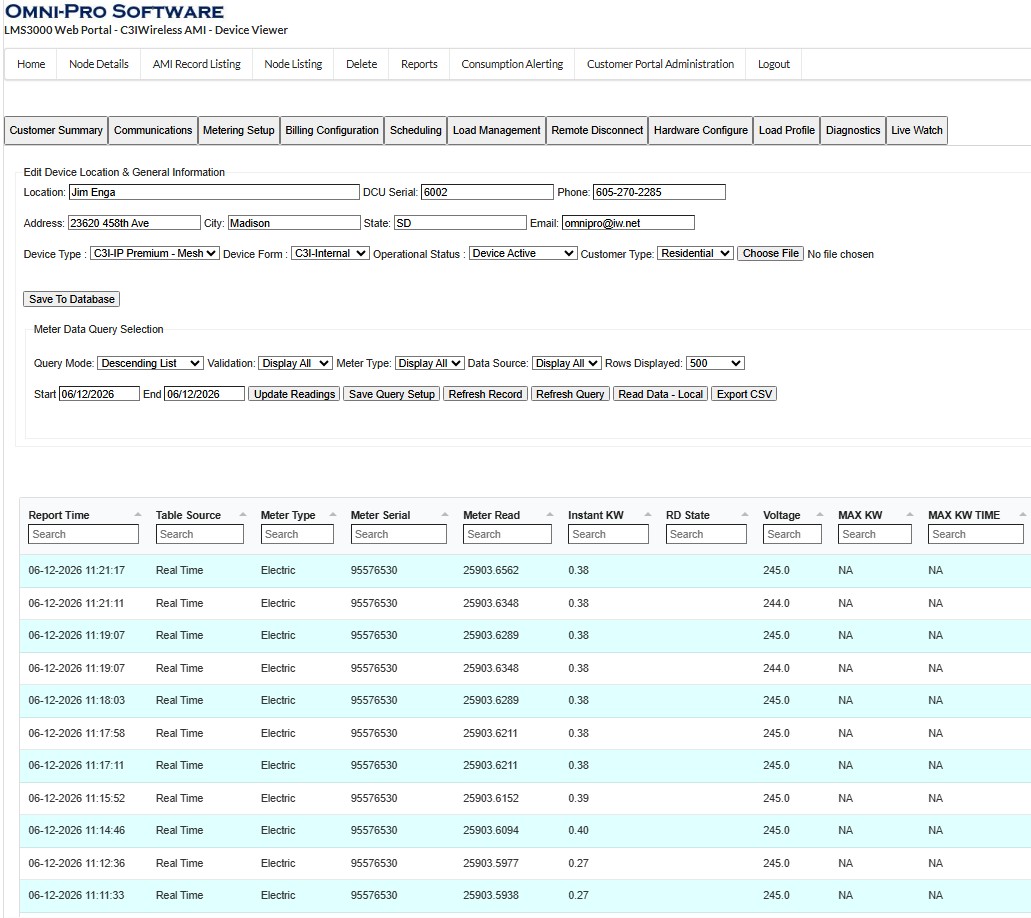The image size is (1031, 918).
Task: Open the Load Profile tab
Action: coord(786,130)
